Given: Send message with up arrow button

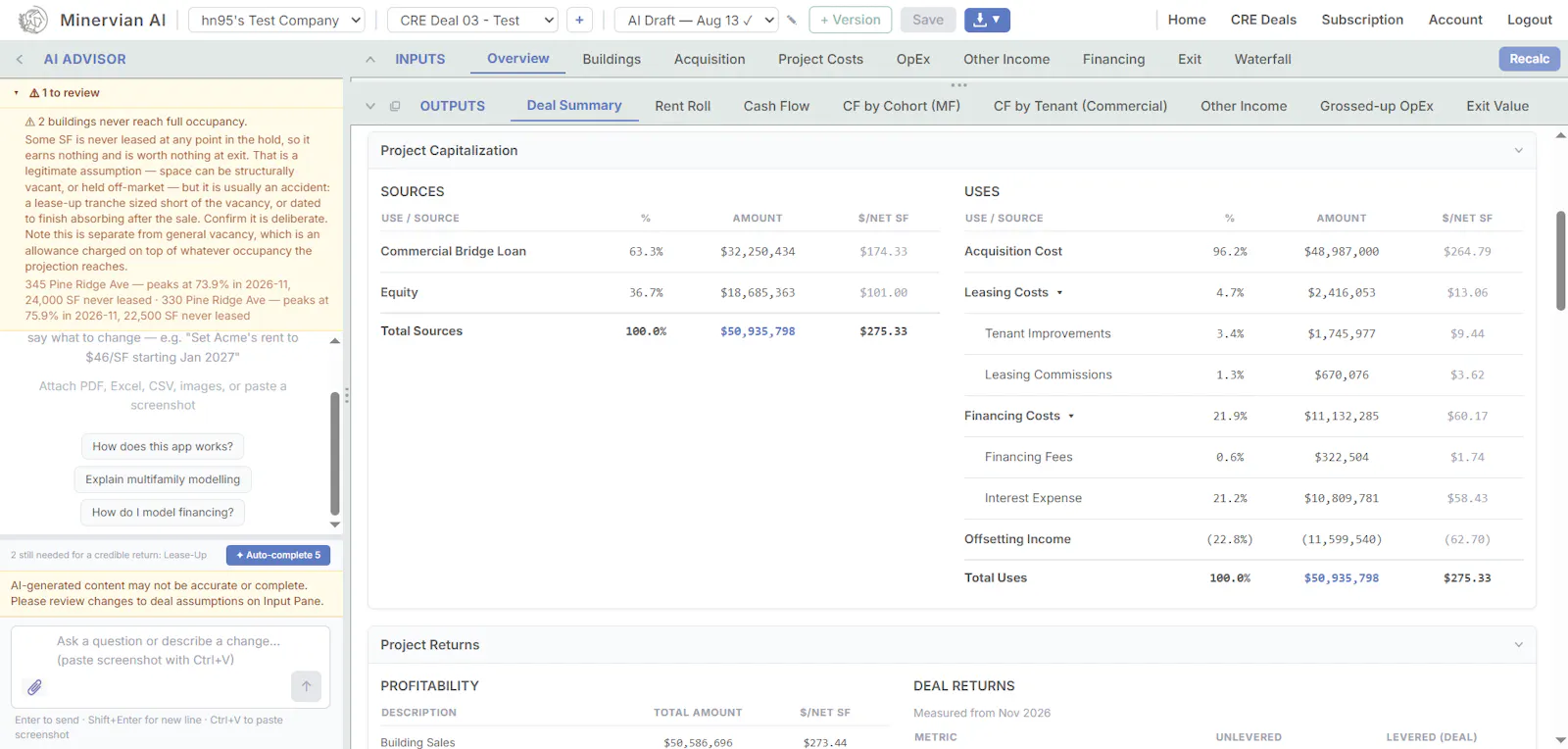Looking at the screenshot, I should pos(306,686).
